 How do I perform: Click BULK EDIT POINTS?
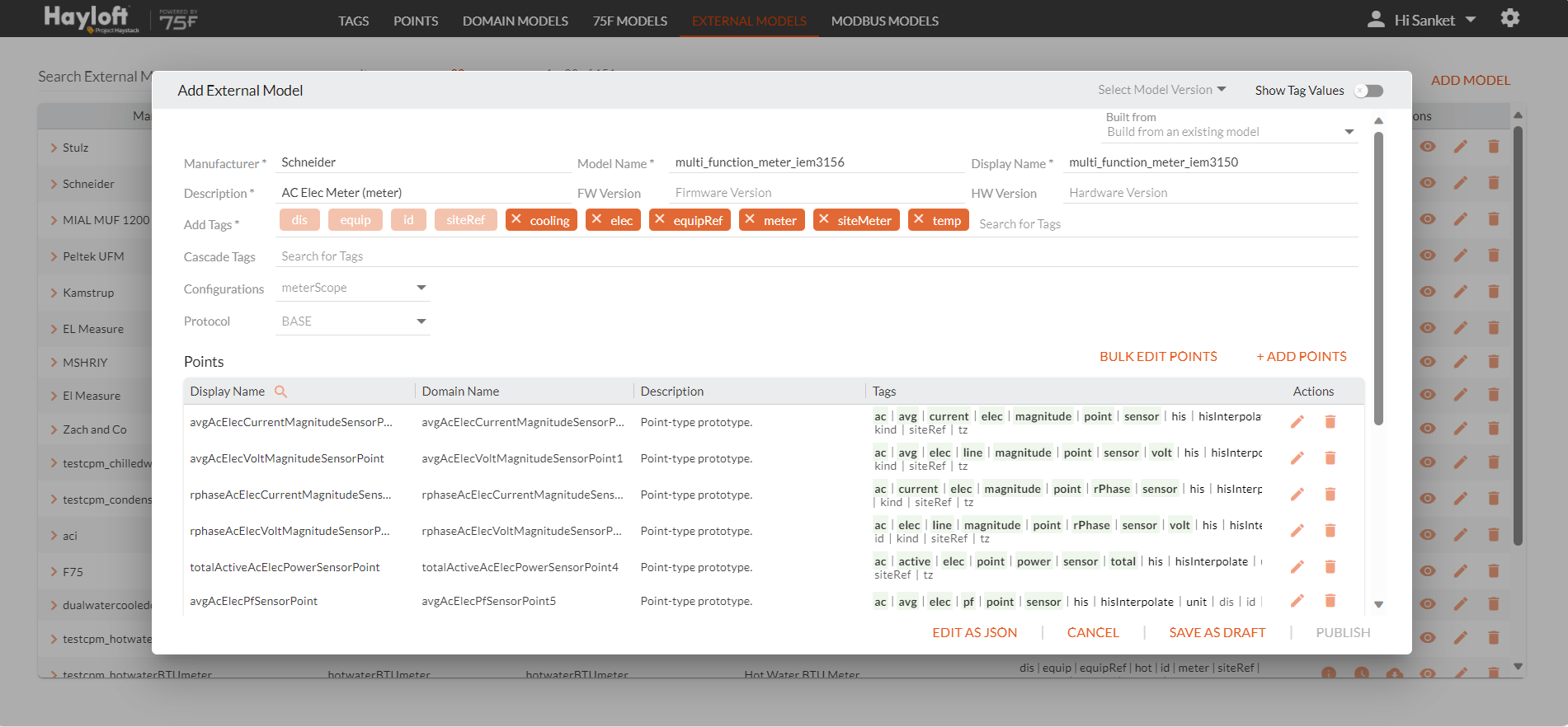(x=1158, y=356)
